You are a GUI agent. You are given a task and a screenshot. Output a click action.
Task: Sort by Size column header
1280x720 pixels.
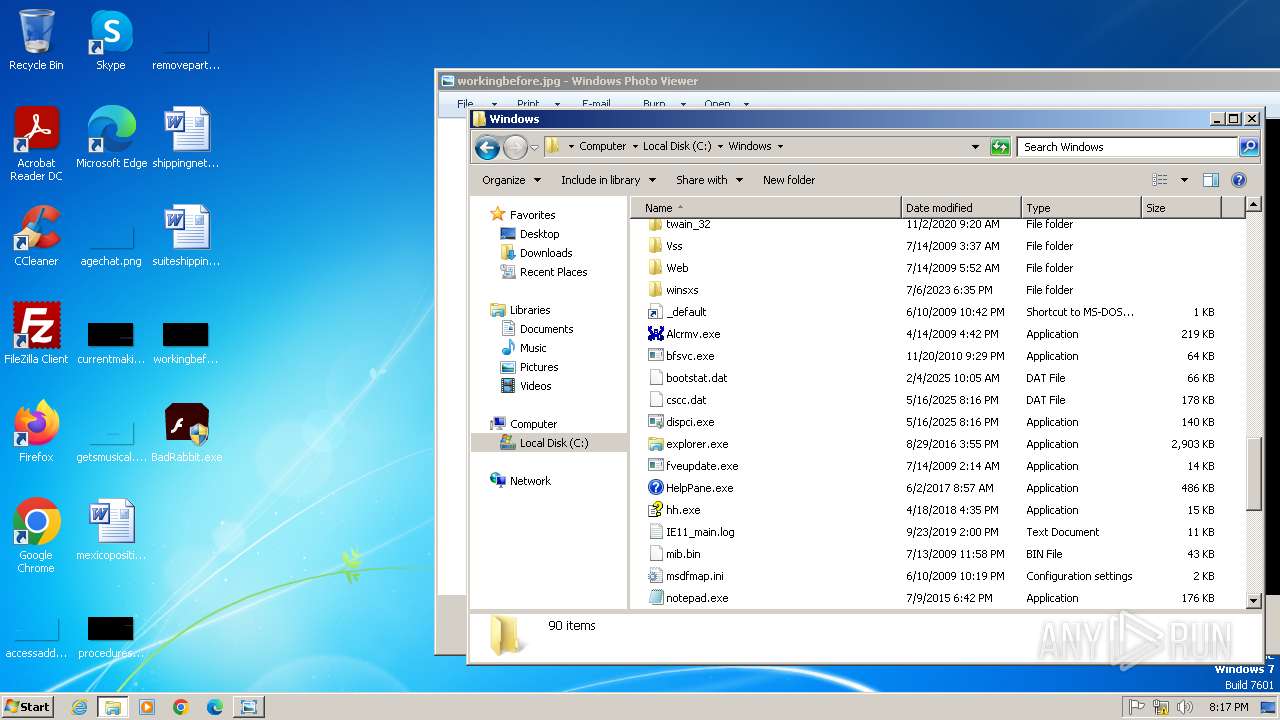(1181, 208)
